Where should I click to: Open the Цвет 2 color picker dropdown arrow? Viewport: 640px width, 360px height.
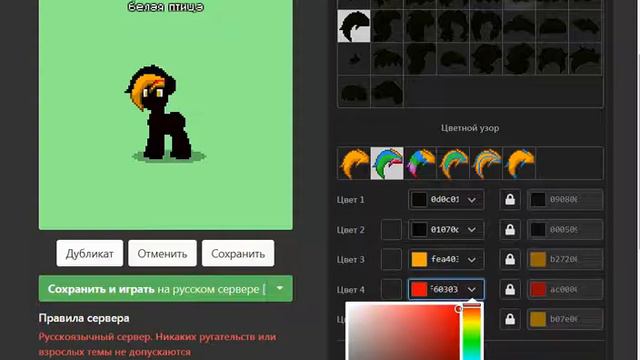tap(471, 230)
